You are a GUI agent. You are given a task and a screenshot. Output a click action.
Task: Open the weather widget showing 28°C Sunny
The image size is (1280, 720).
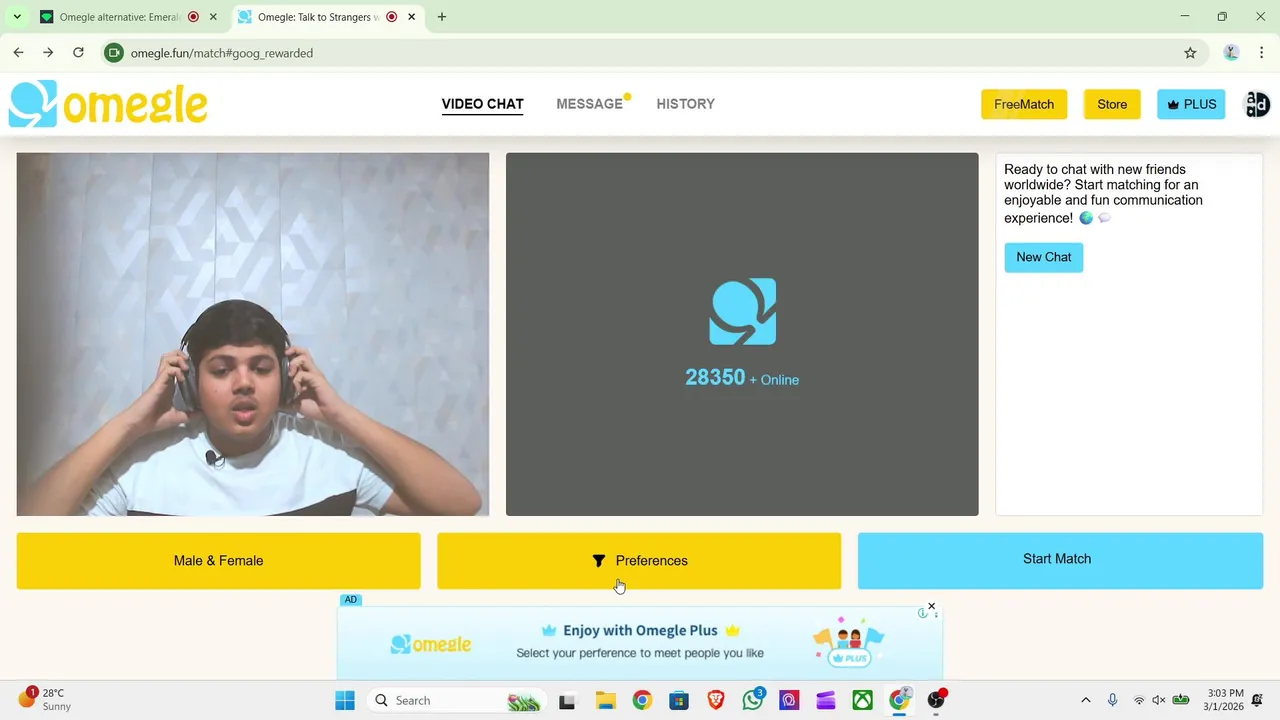click(46, 700)
